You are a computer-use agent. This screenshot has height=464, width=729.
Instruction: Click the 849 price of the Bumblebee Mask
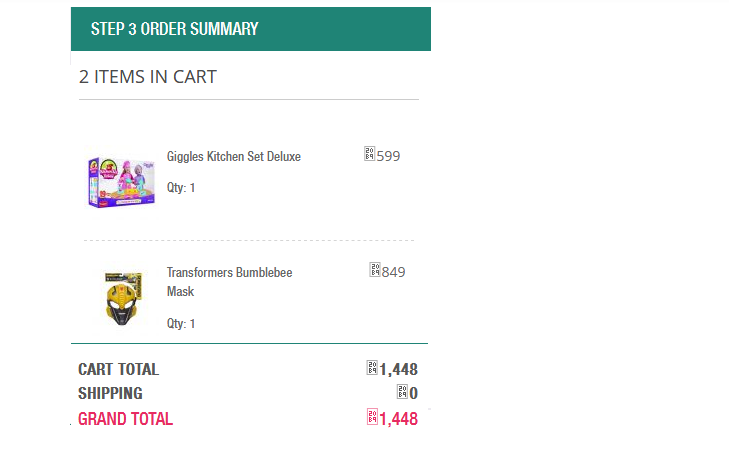tap(394, 272)
